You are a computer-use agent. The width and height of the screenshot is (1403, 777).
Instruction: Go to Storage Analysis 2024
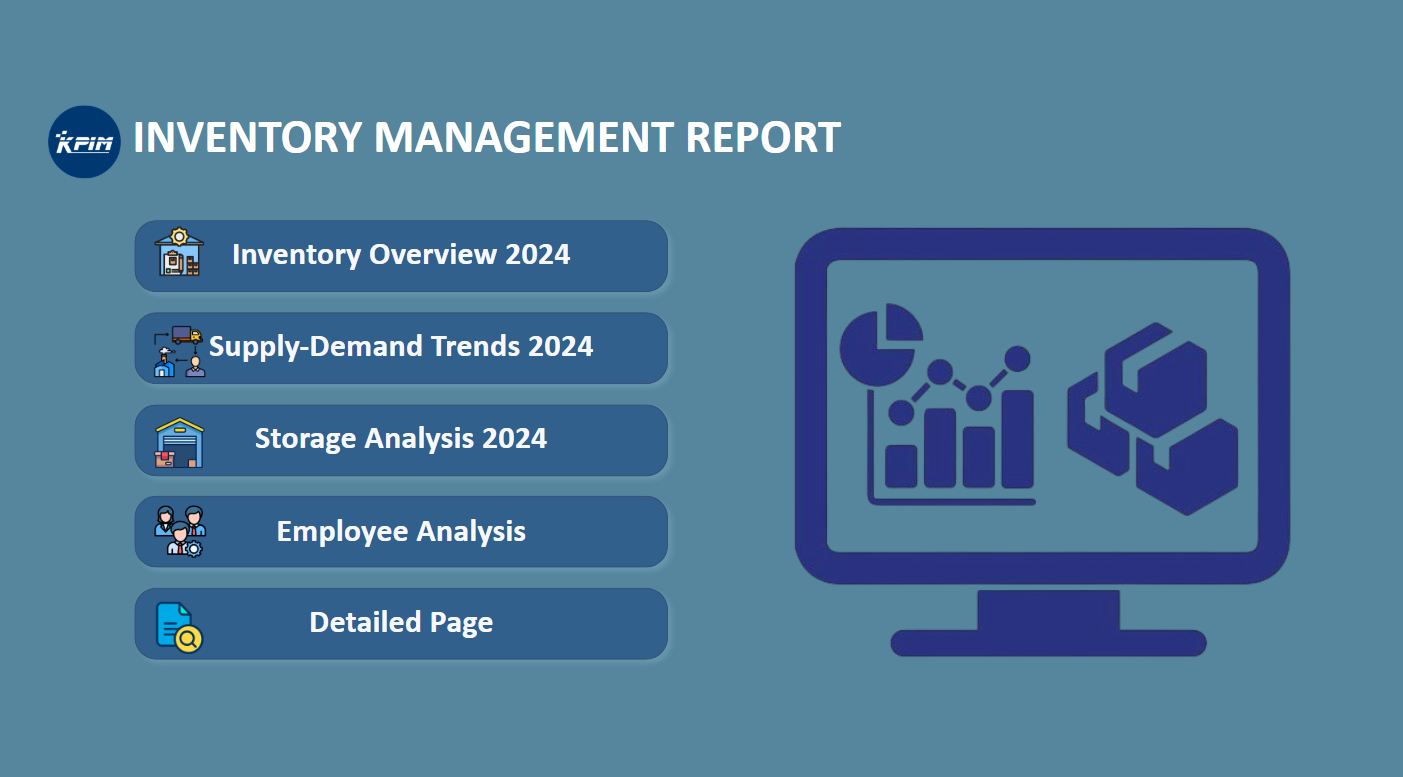(x=401, y=440)
